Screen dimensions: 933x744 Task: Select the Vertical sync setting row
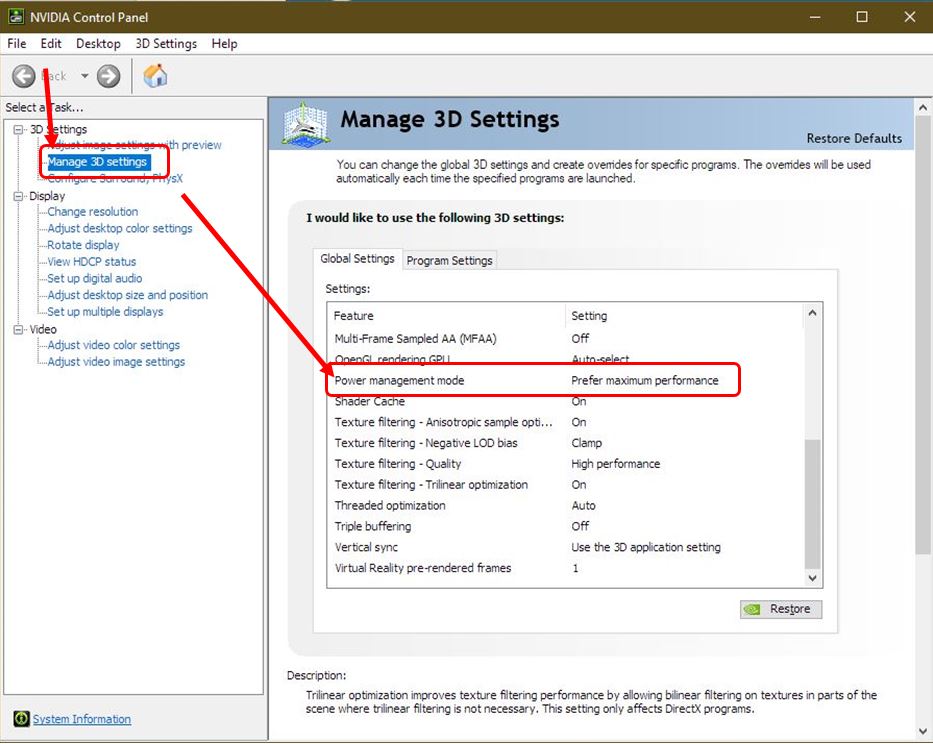coord(565,547)
